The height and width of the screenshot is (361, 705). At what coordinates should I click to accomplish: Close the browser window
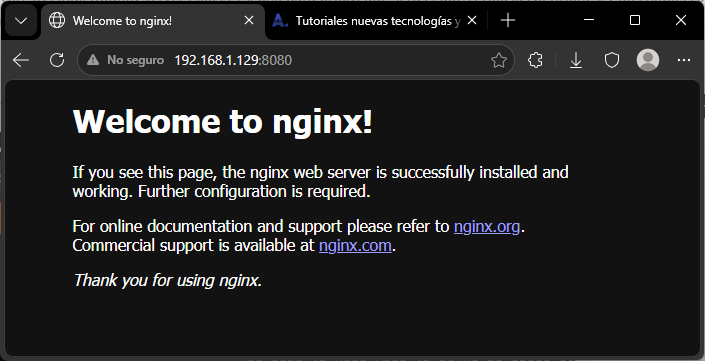pyautogui.click(x=681, y=20)
